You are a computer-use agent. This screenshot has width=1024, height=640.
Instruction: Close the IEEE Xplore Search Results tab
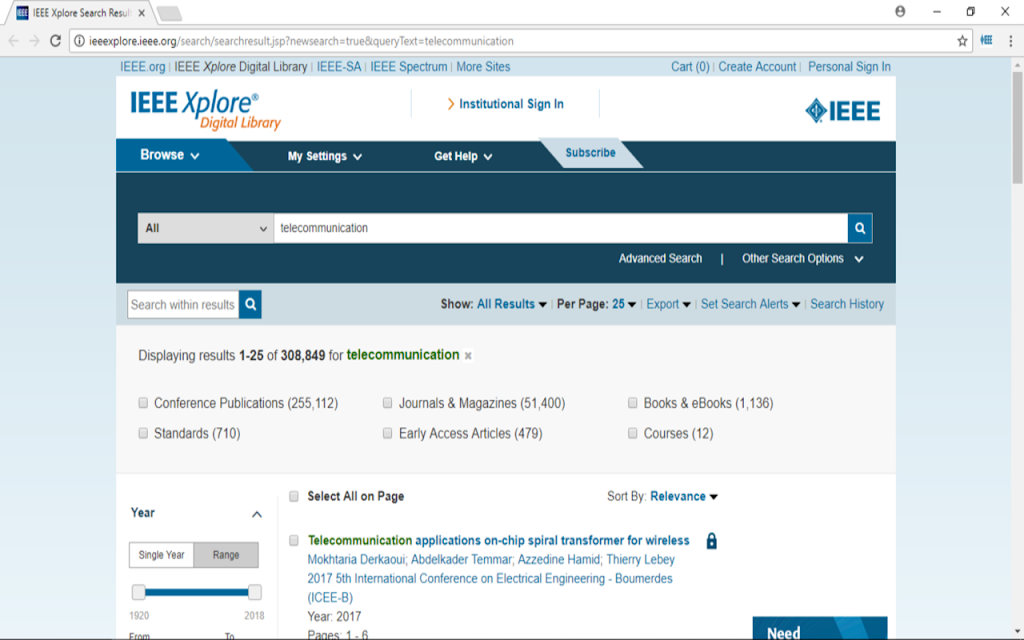142,13
